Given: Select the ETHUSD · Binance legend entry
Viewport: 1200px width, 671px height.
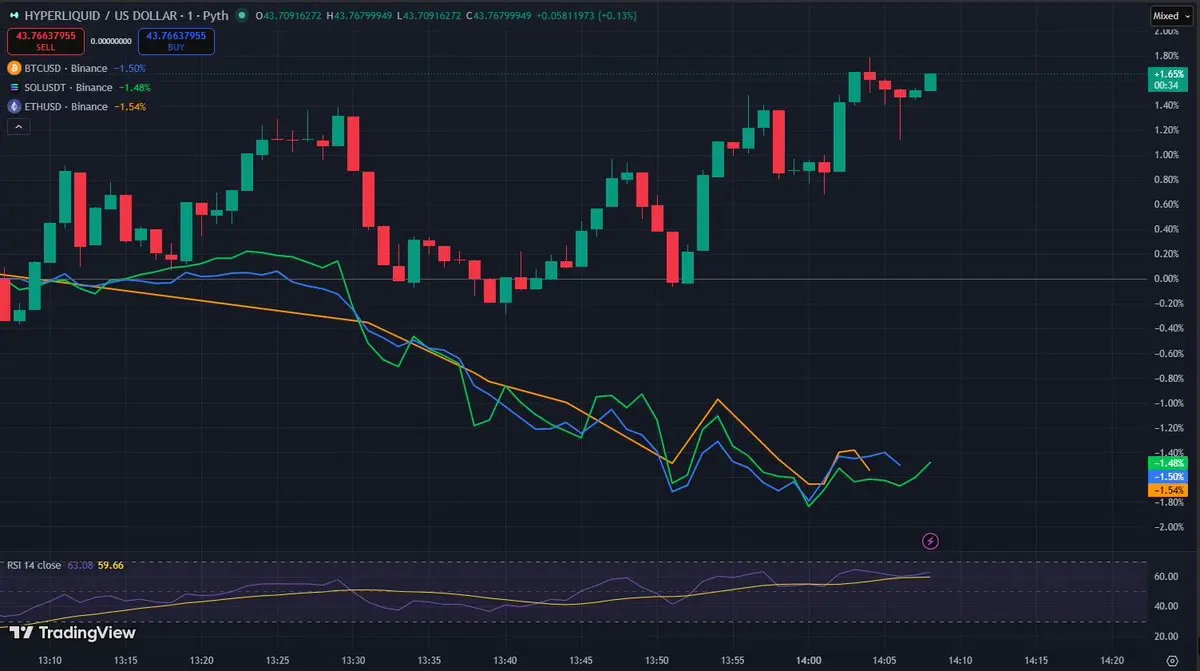Looking at the screenshot, I should [x=66, y=106].
